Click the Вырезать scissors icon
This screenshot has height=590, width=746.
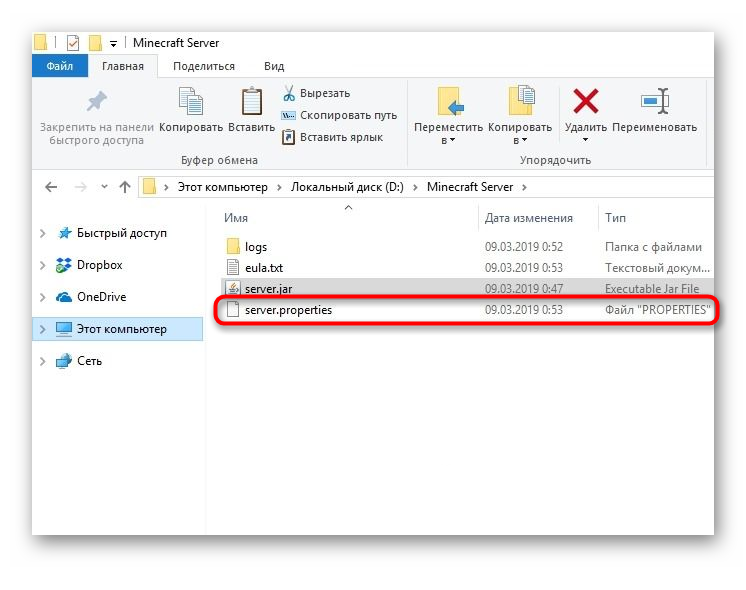(x=289, y=93)
